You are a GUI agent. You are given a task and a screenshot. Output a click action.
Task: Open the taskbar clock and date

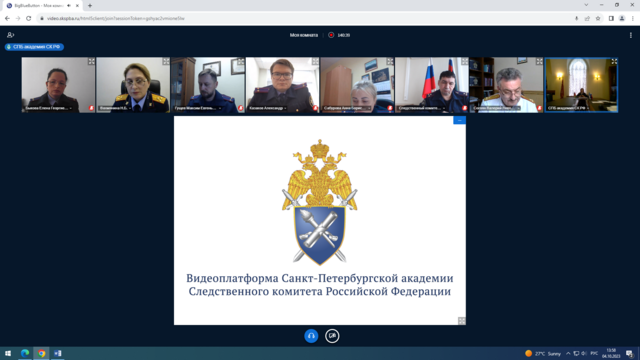point(611,353)
